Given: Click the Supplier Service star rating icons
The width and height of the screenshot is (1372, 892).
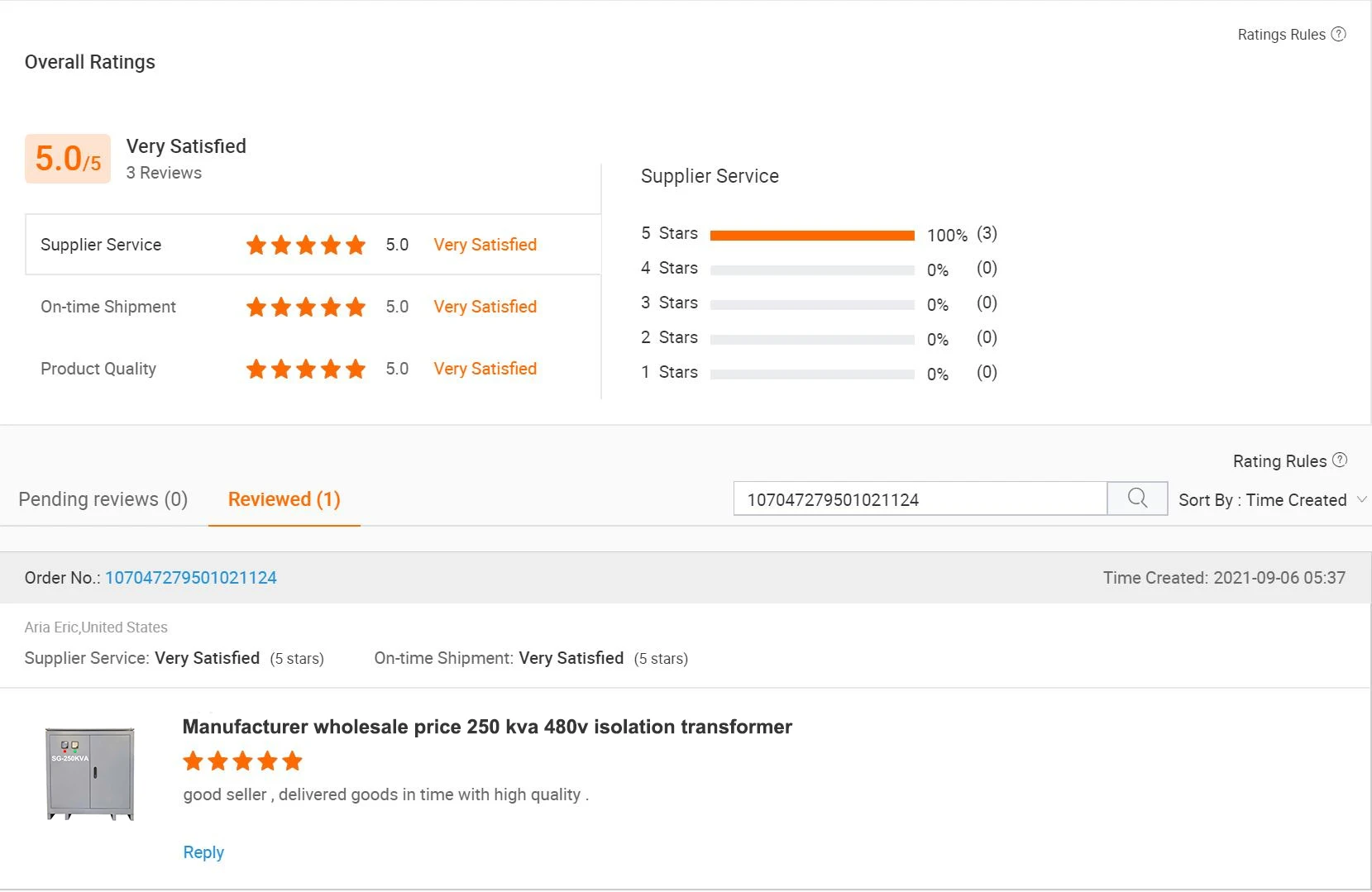Looking at the screenshot, I should pyautogui.click(x=305, y=245).
